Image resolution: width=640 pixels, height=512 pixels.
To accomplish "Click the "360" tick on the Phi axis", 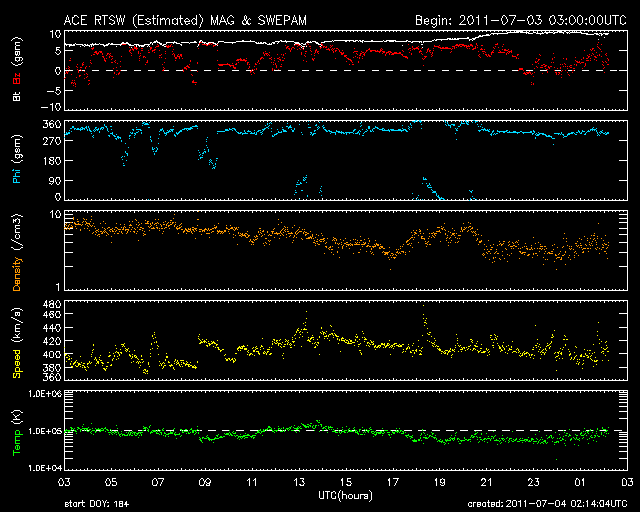I will point(52,124).
